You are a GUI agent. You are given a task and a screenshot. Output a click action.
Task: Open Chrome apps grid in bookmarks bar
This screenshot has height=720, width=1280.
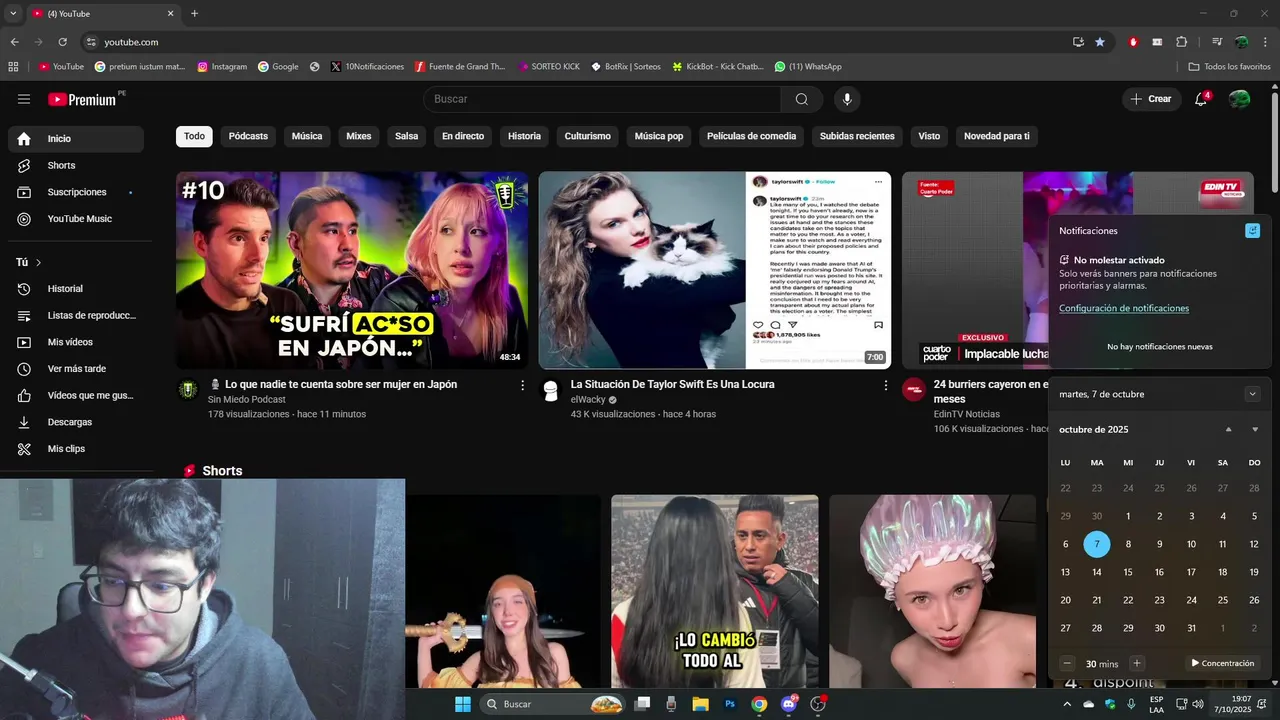13,67
